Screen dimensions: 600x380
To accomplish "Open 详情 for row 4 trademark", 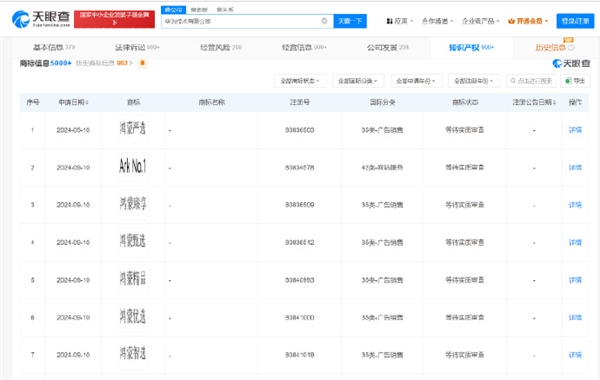I will click(575, 243).
